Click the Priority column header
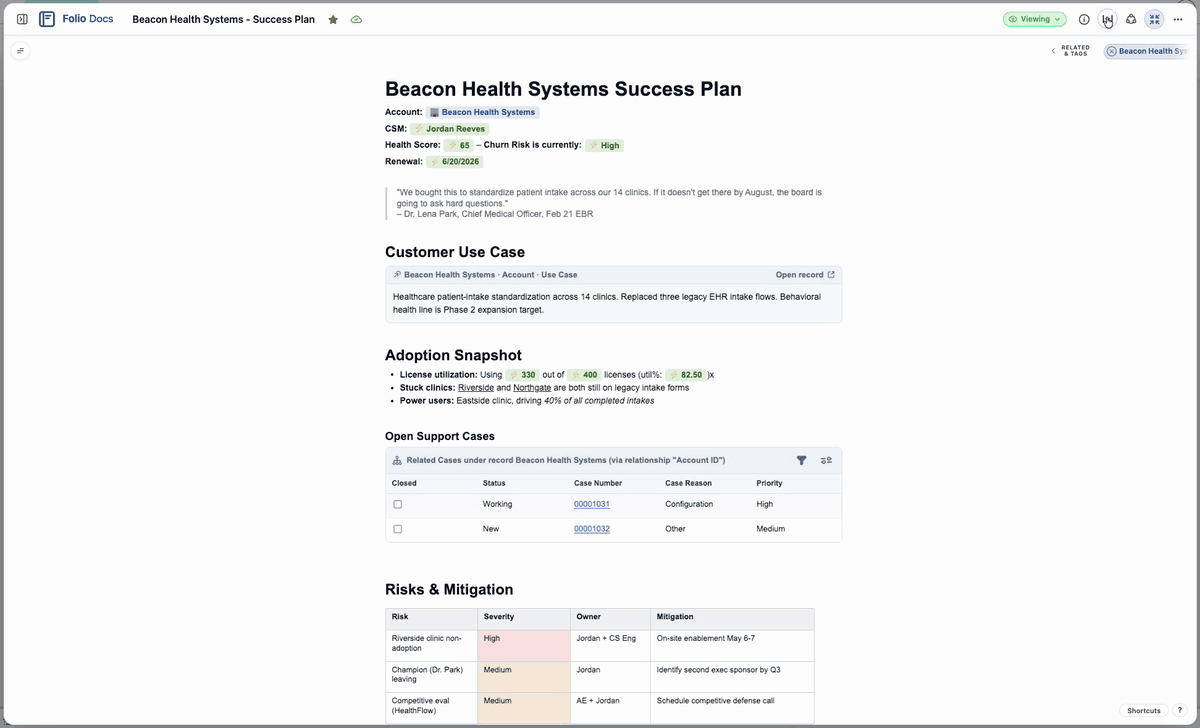Screen dimensions: 1200x728 (769, 483)
